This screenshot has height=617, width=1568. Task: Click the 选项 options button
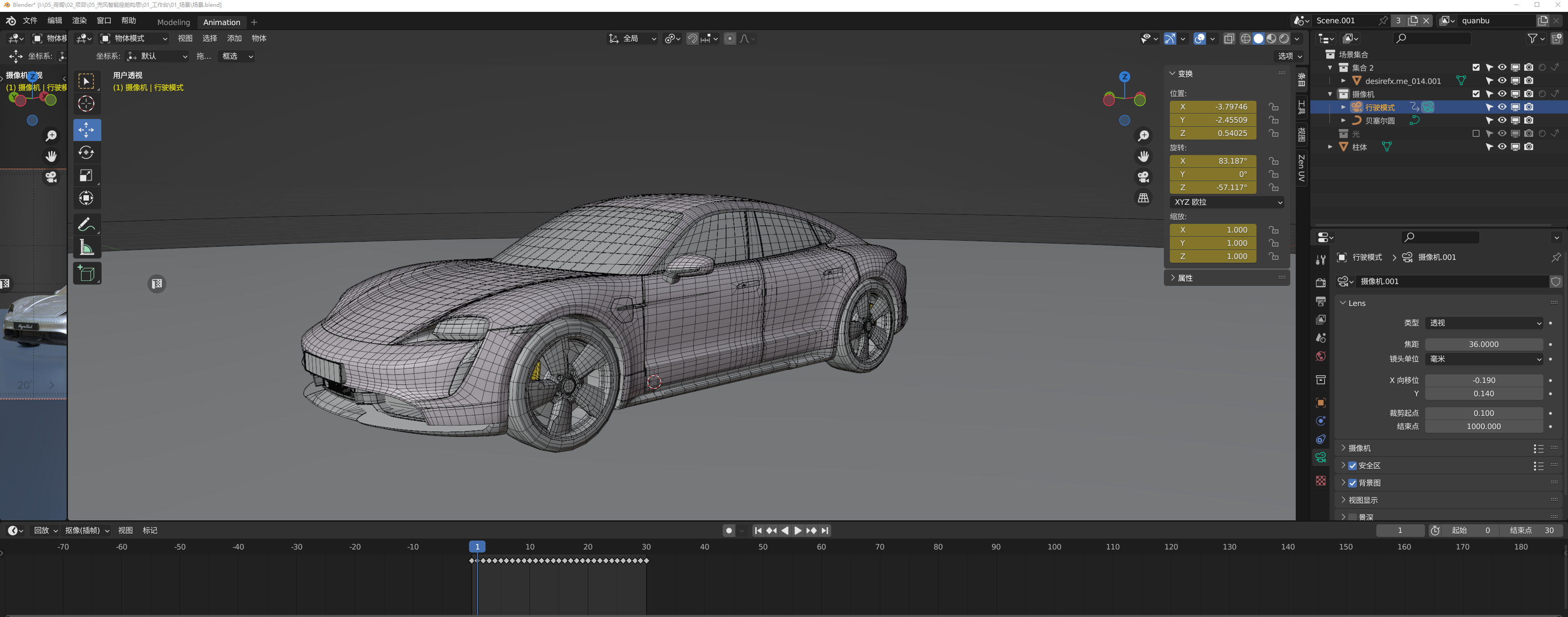1288,56
